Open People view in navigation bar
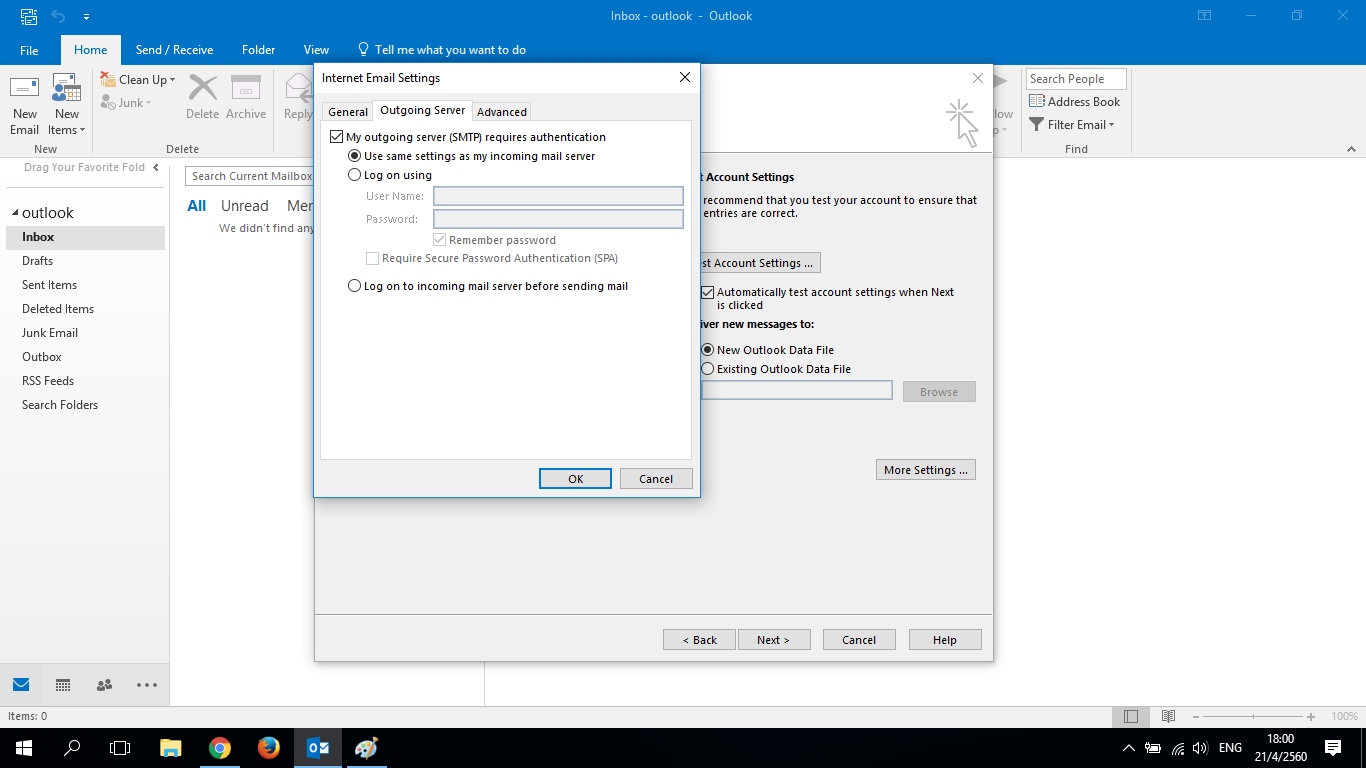1366x768 pixels. point(104,685)
